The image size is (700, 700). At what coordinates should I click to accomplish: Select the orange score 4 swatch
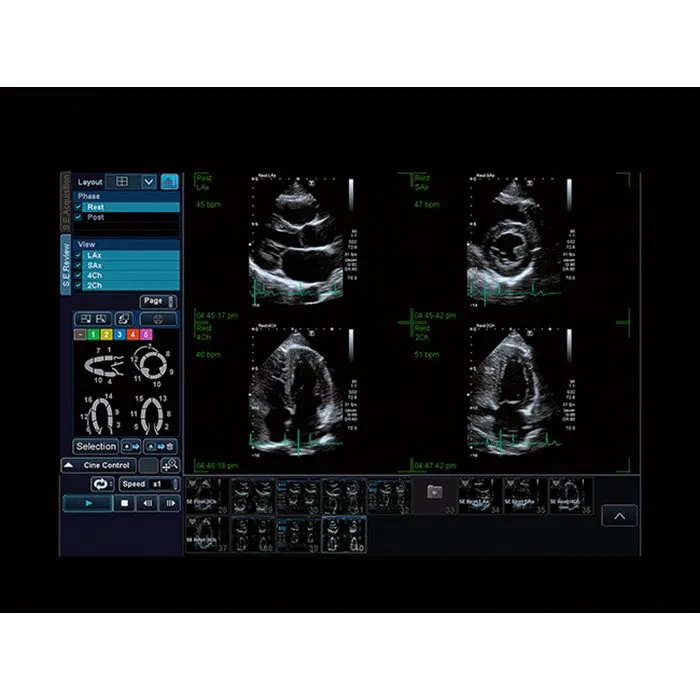coord(133,334)
